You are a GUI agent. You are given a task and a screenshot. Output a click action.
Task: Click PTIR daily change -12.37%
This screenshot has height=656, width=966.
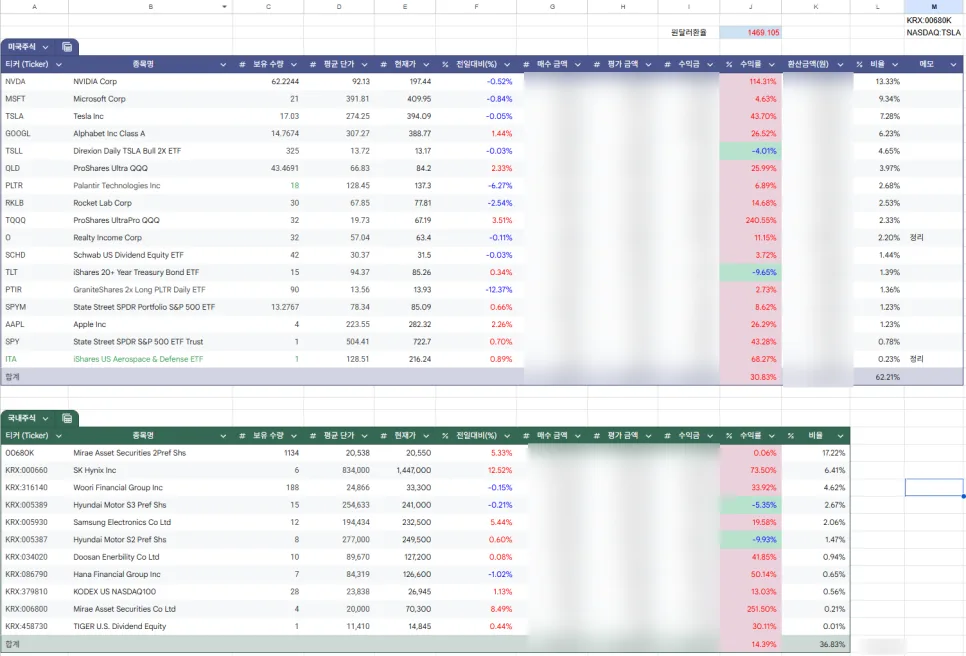click(476, 290)
